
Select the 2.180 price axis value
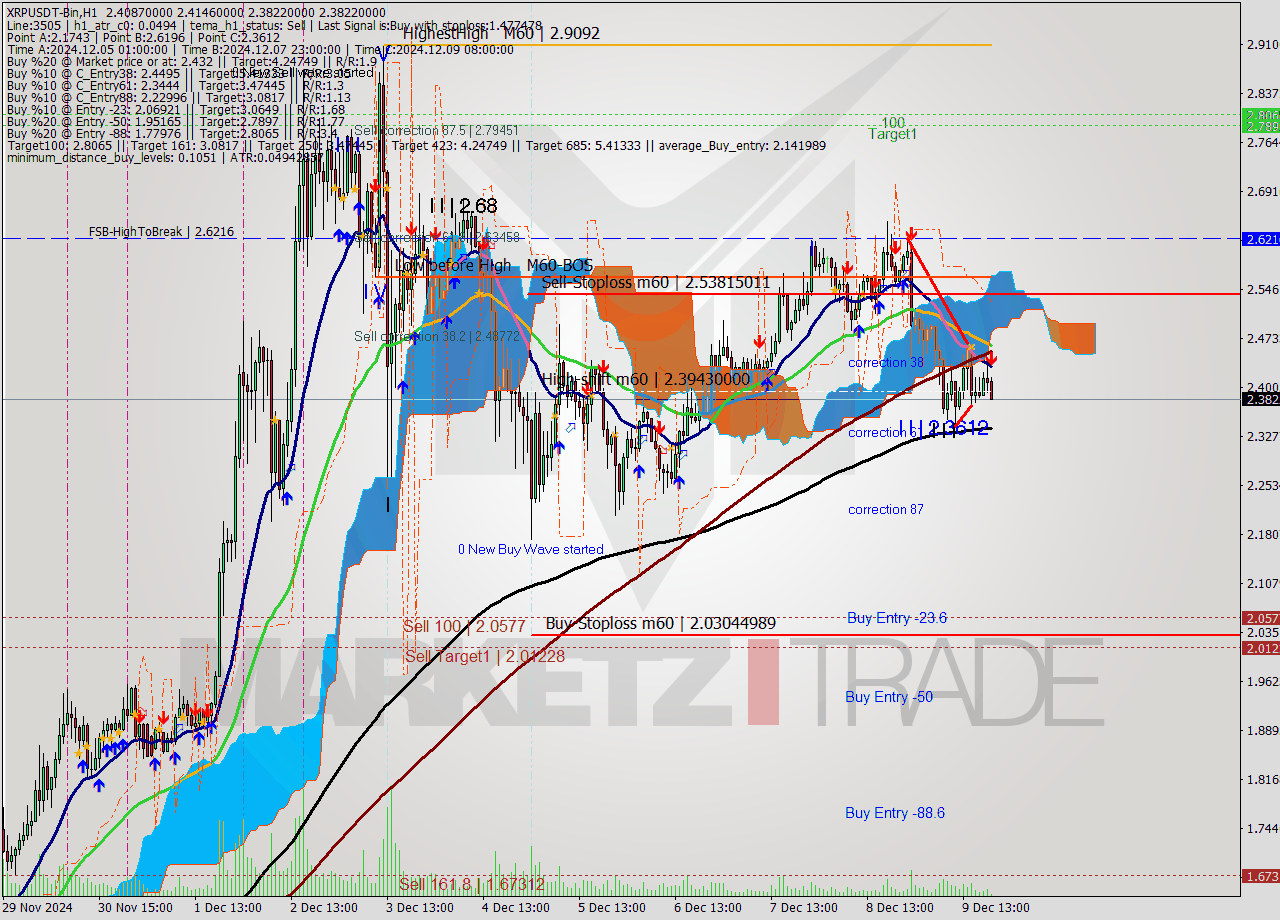(x=1262, y=534)
